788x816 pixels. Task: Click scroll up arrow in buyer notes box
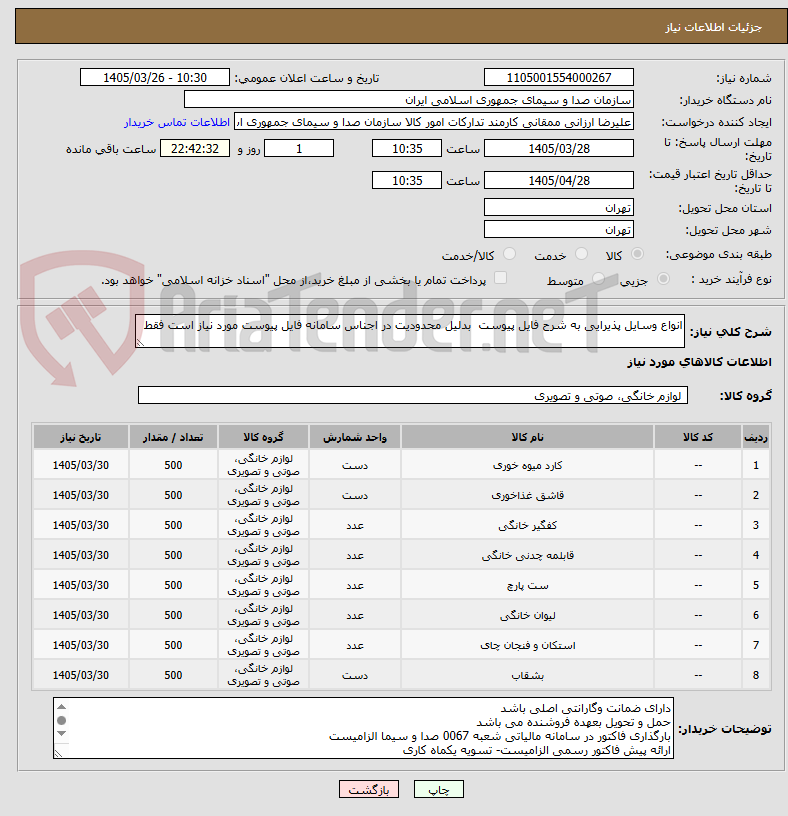[x=61, y=707]
